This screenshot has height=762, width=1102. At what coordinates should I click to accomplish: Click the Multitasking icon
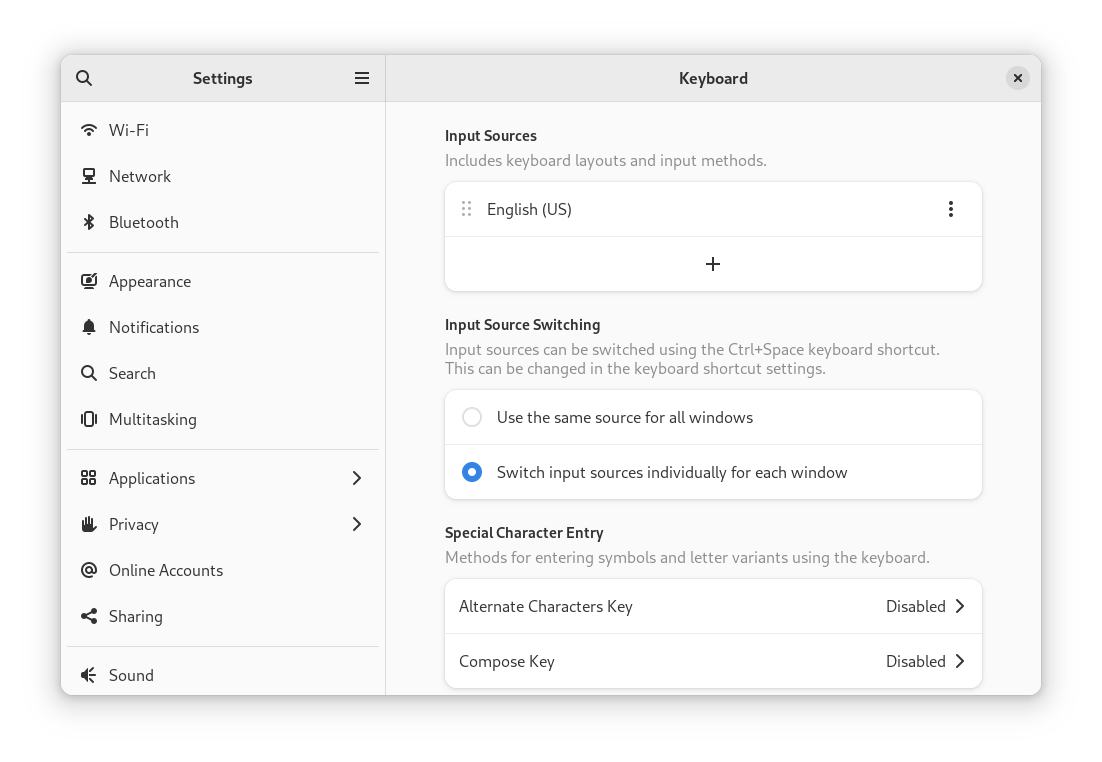(89, 419)
